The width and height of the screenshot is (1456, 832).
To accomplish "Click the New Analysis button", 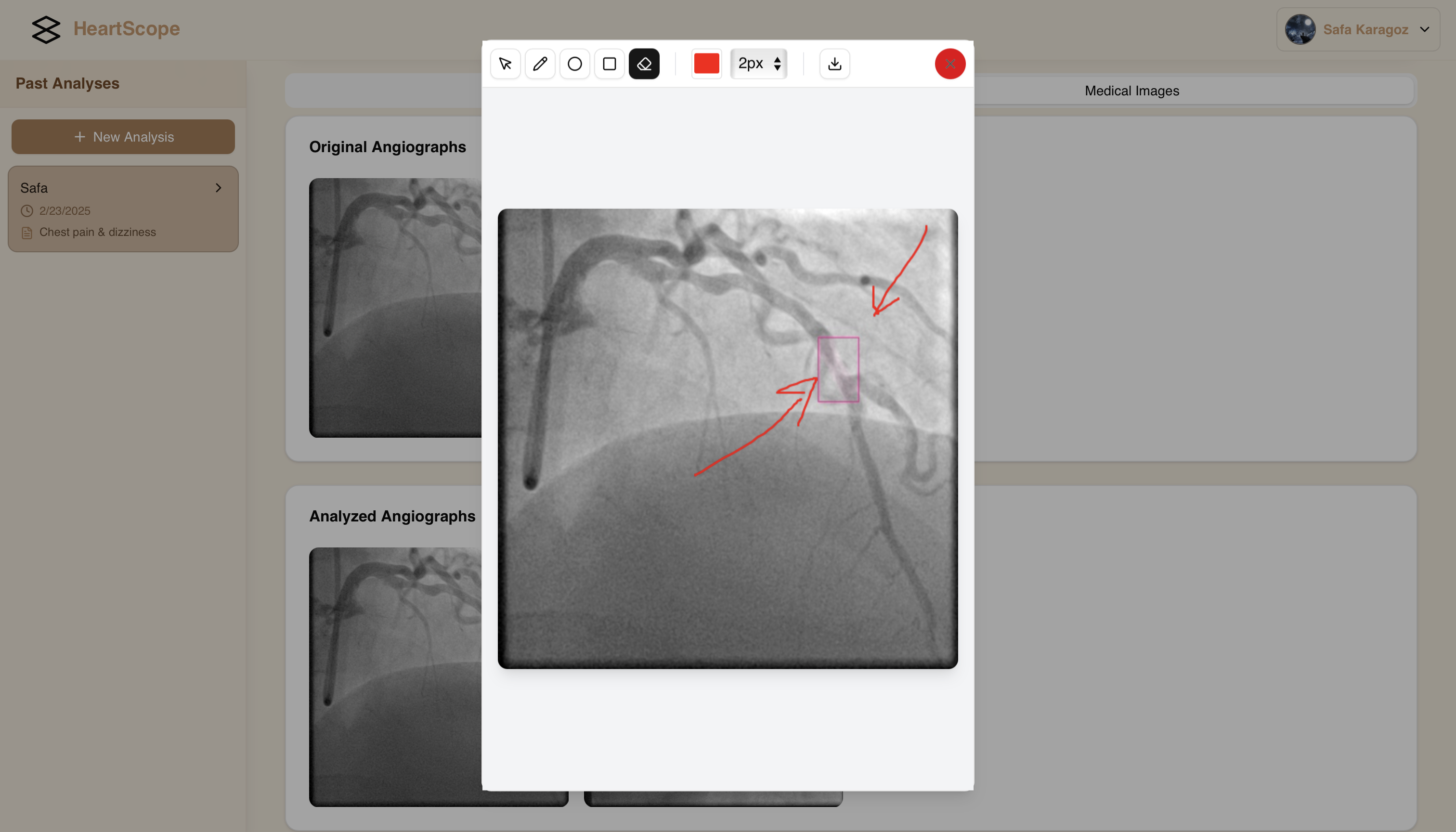I will pyautogui.click(x=123, y=137).
